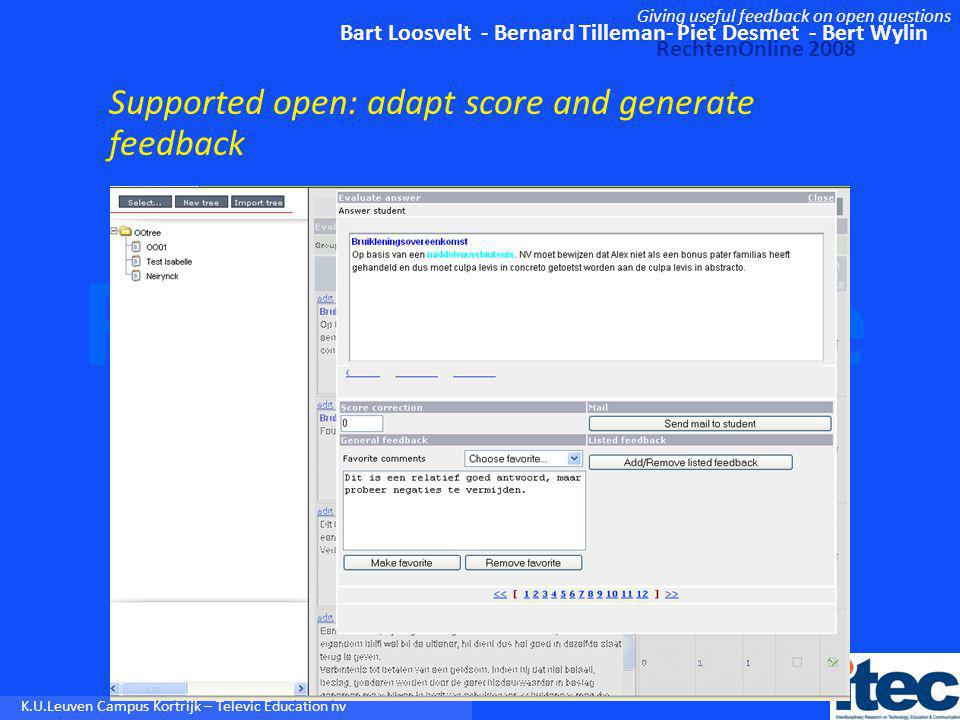Open page 7 in pagination
The width and height of the screenshot is (960, 720).
582,594
